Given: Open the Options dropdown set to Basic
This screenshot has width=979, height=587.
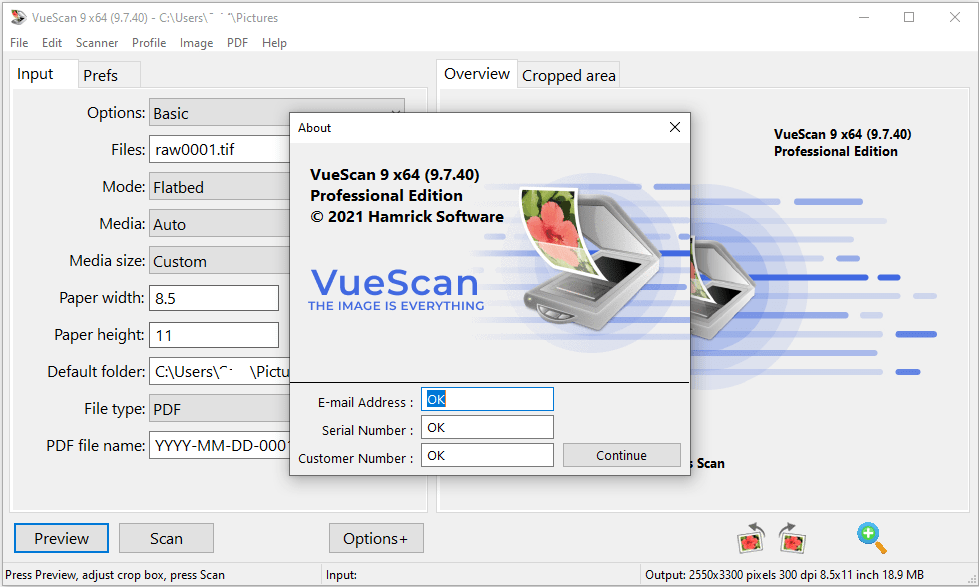Looking at the screenshot, I should pos(277,113).
